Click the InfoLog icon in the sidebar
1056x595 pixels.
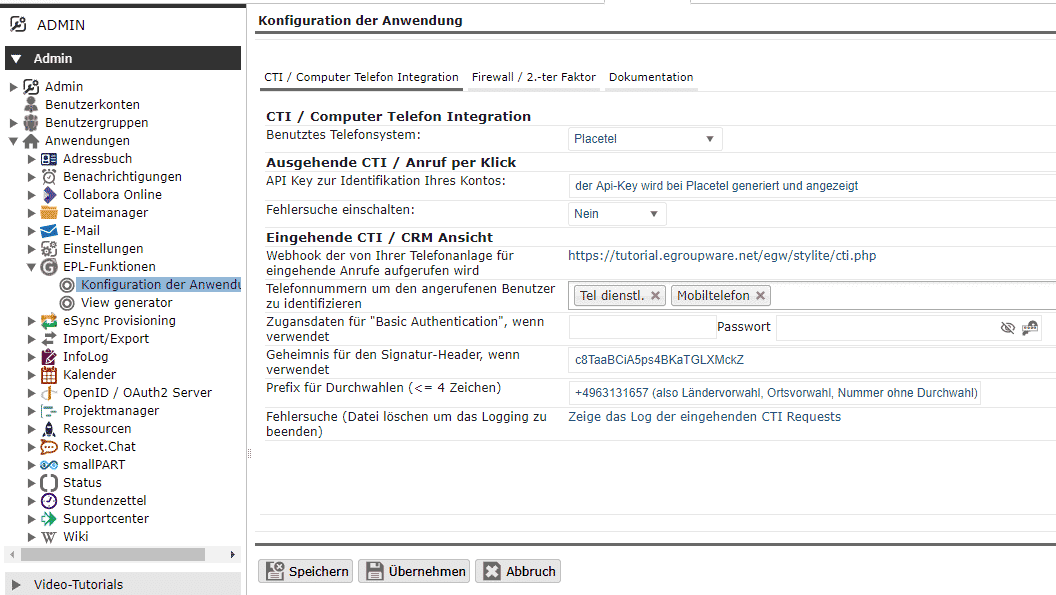point(49,357)
